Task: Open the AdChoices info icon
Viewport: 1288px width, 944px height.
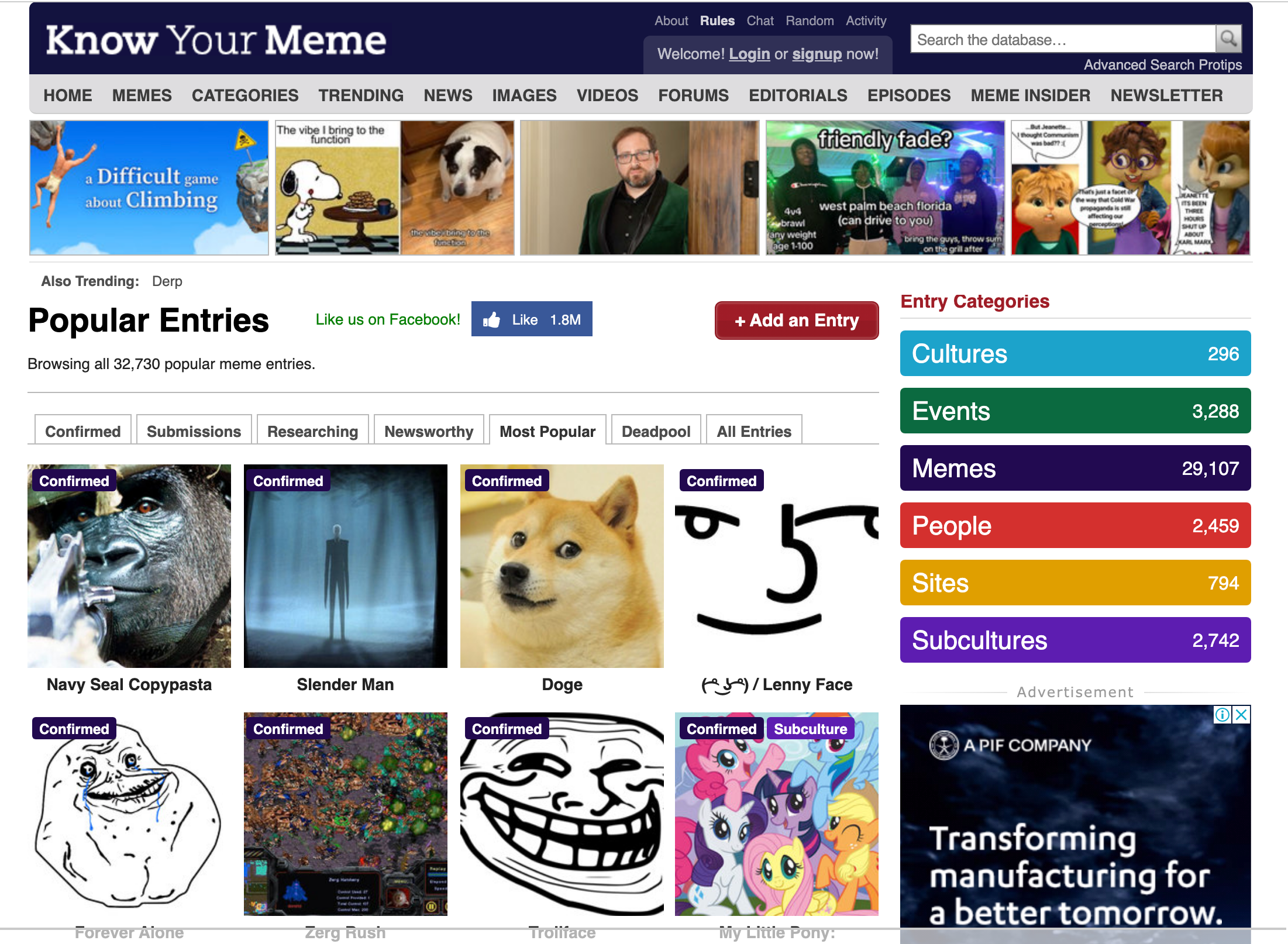Action: (x=1222, y=714)
